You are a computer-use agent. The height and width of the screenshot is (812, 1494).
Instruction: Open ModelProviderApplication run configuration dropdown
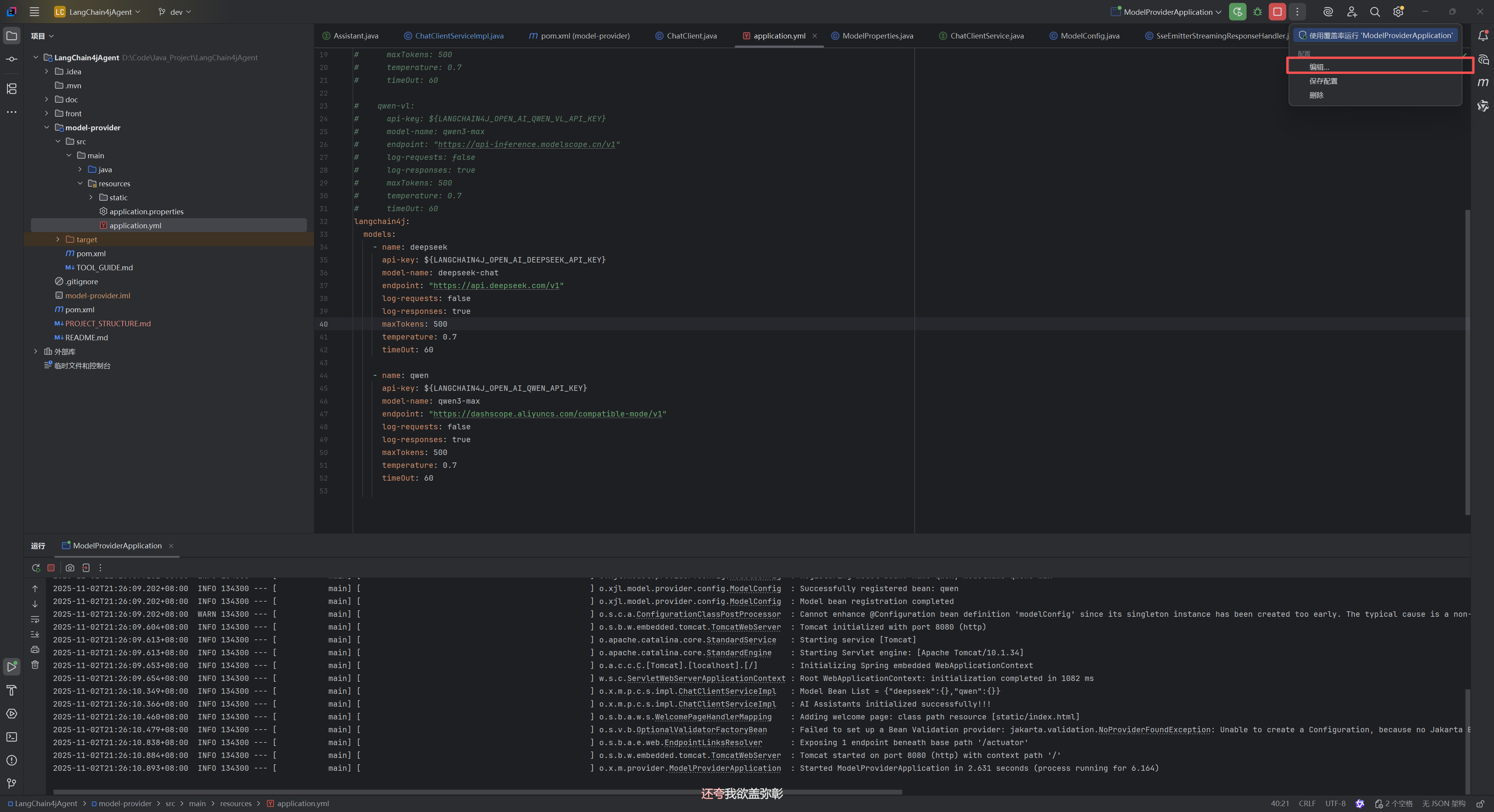[1167, 12]
